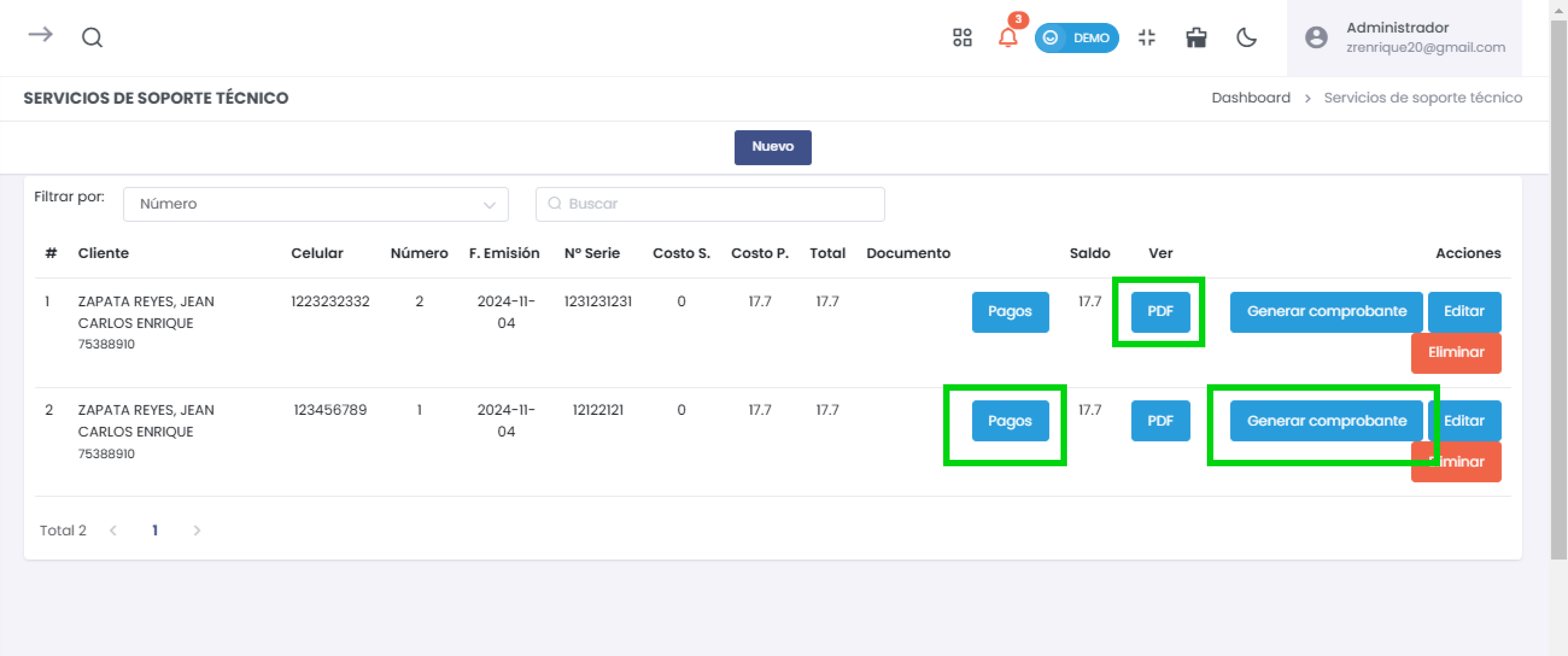The width and height of the screenshot is (1568, 656).
Task: Click the user avatar icon
Action: tap(1316, 38)
